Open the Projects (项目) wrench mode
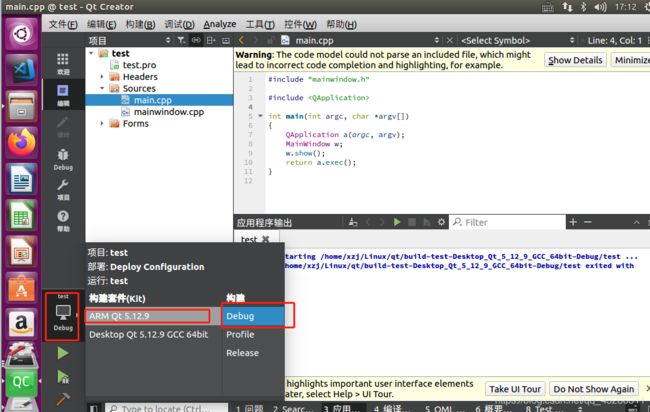The image size is (650, 412). pos(63,190)
